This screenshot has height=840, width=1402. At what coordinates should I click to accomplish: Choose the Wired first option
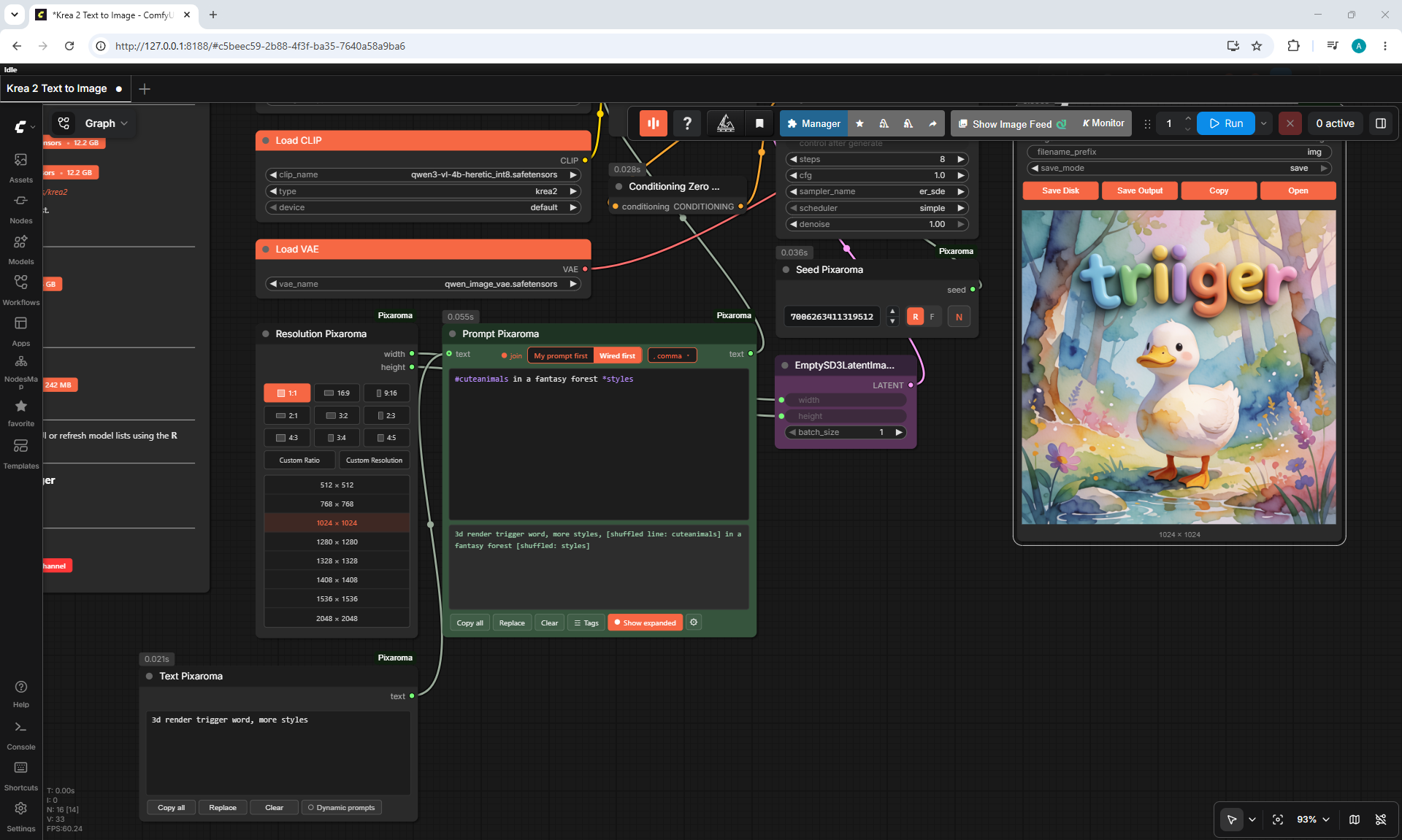(618, 355)
